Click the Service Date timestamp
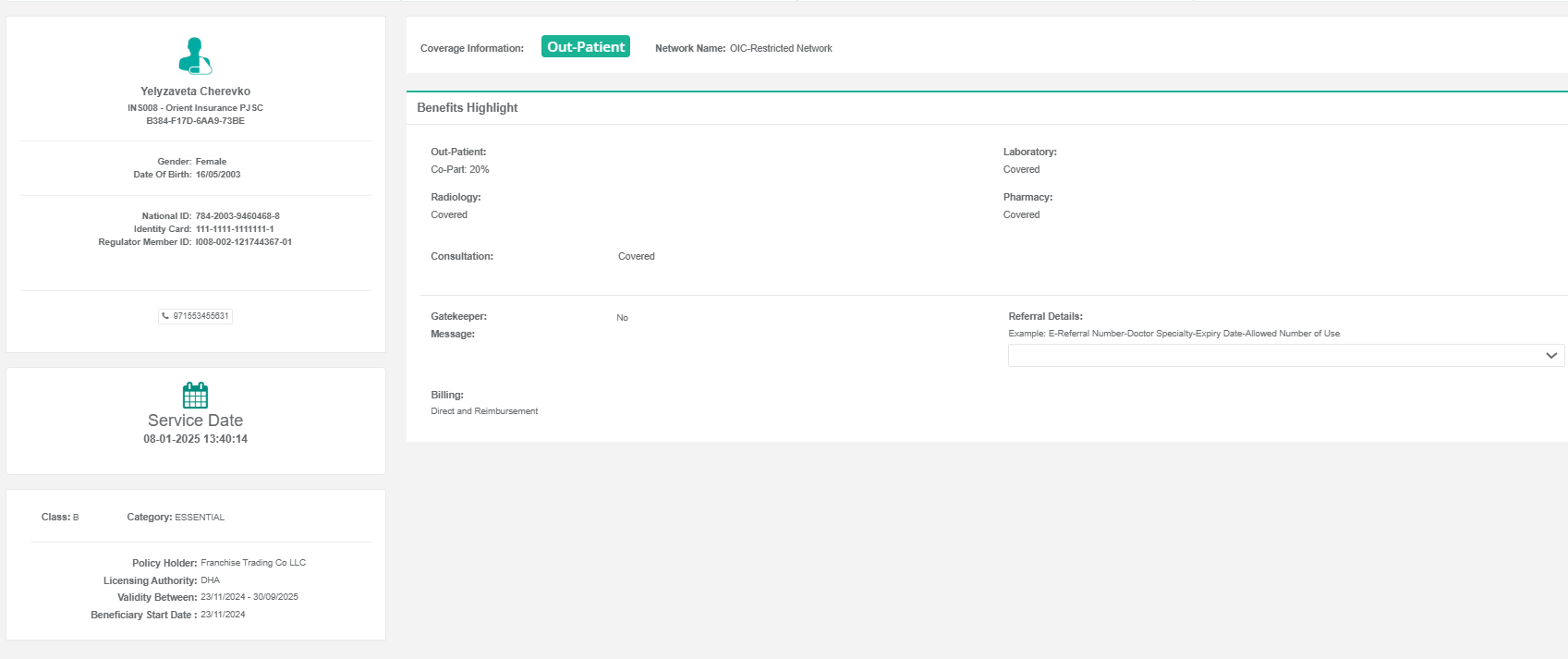Screen dimensions: 1568x659 coord(195,439)
